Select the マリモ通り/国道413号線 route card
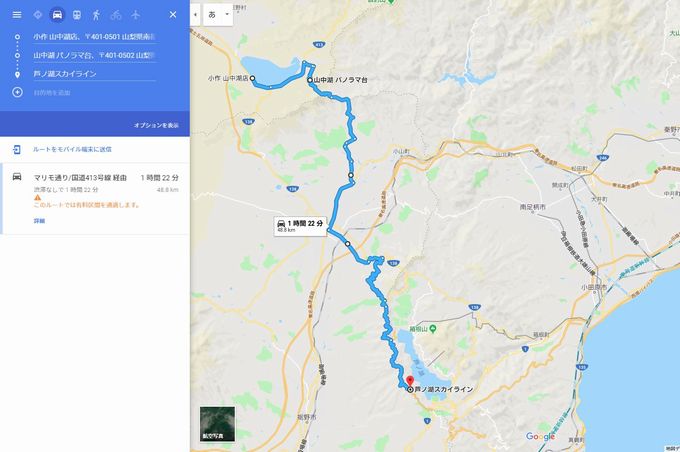The width and height of the screenshot is (680, 452). tap(95, 199)
